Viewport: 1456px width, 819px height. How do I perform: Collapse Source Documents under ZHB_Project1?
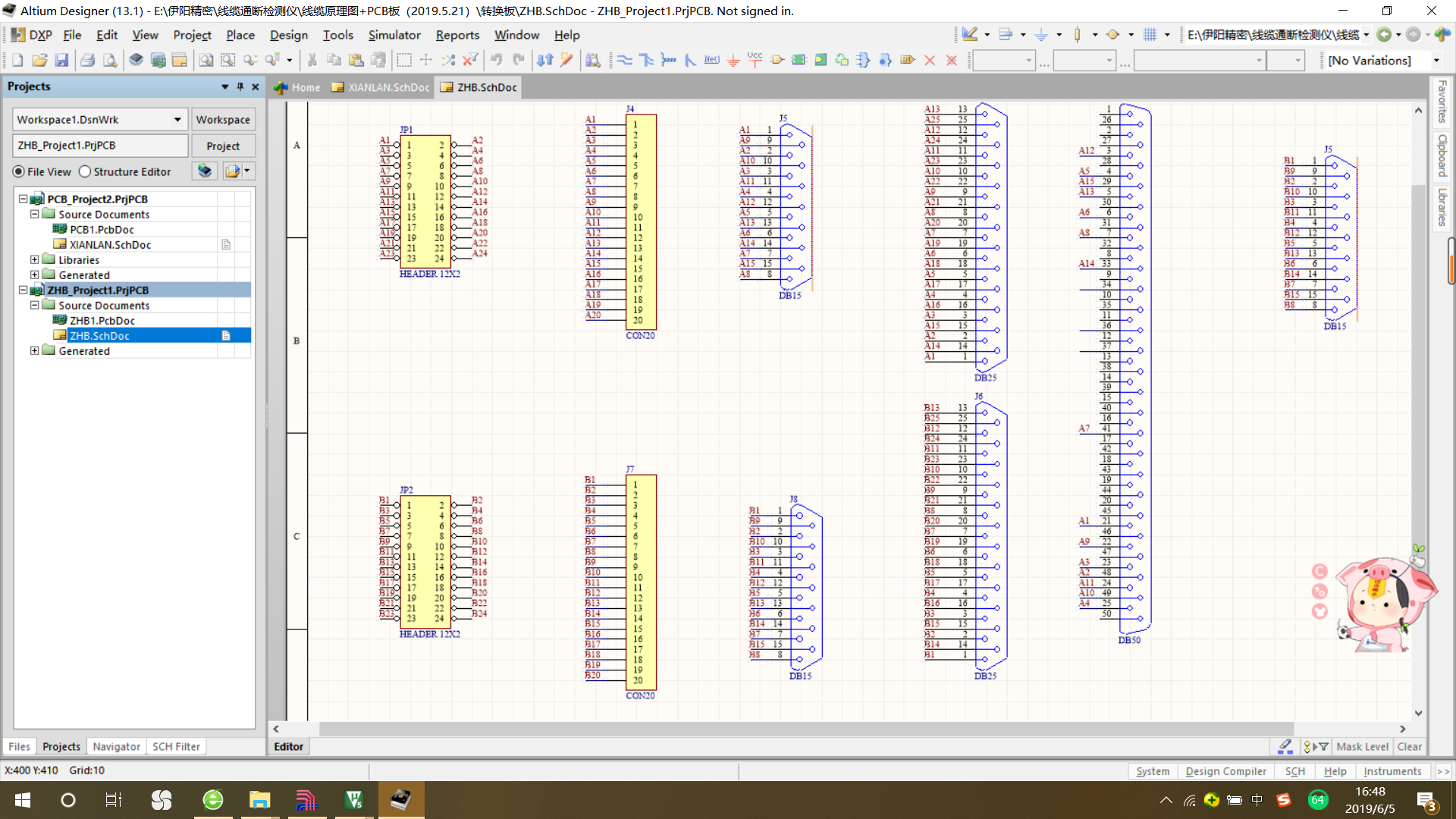pyautogui.click(x=34, y=305)
